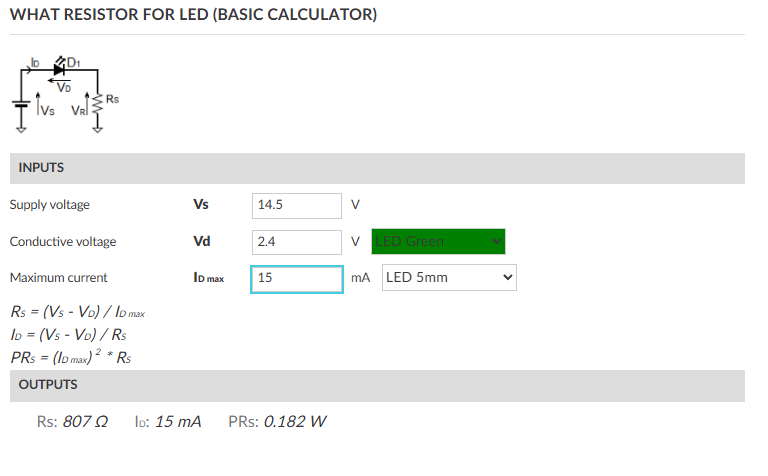Click the Maximum current label

(58, 277)
